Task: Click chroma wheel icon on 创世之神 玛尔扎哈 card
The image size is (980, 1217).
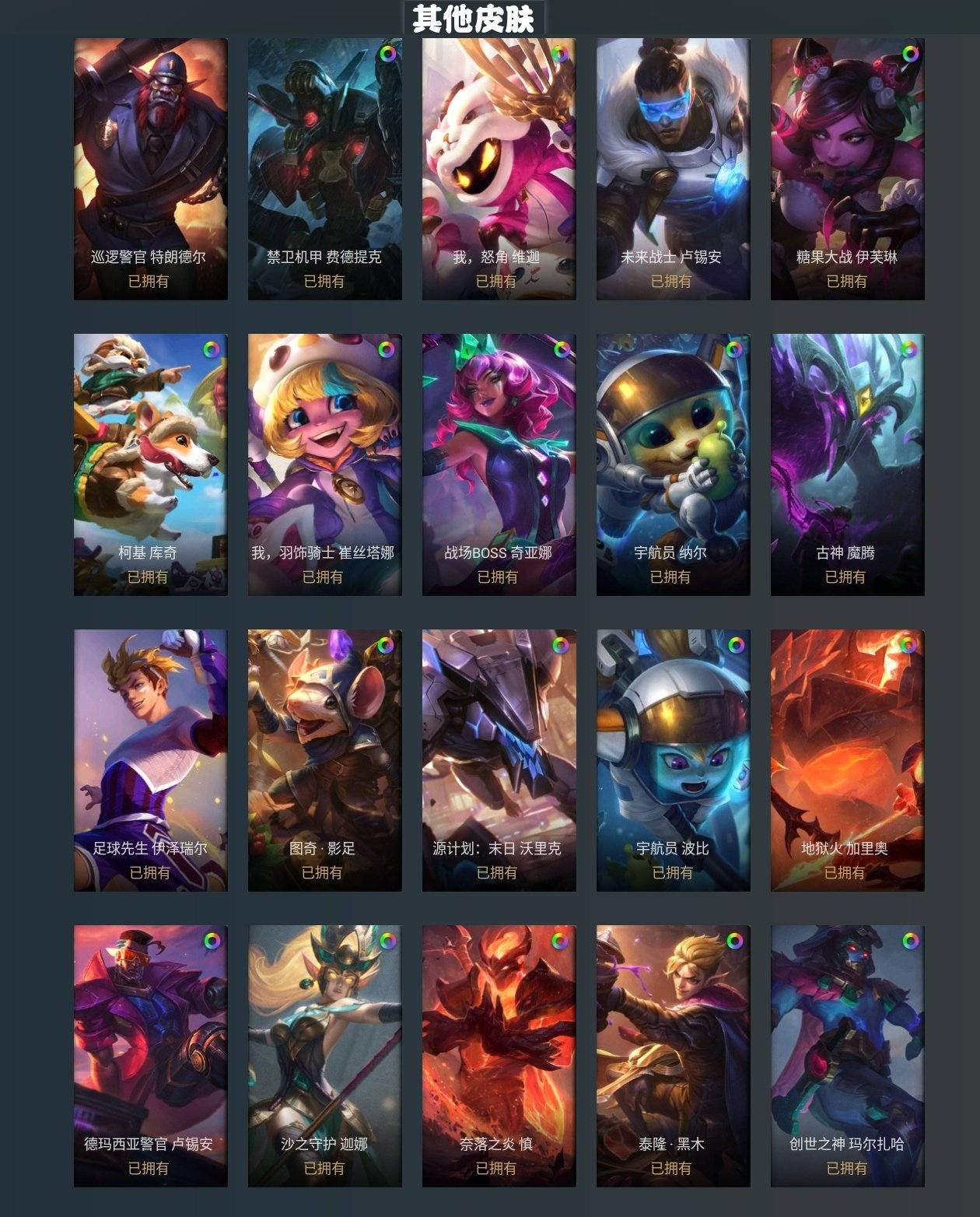Action: click(910, 941)
